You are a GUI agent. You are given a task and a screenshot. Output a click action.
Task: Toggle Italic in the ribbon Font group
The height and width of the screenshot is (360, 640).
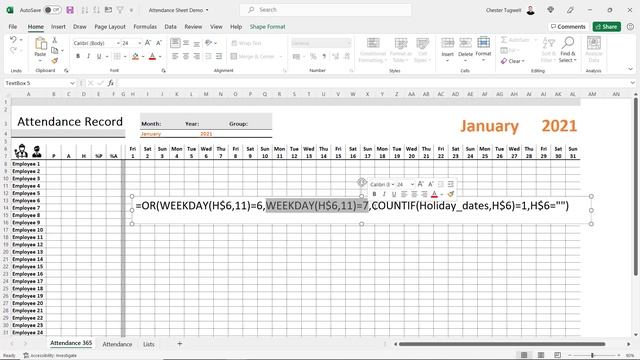(88, 56)
